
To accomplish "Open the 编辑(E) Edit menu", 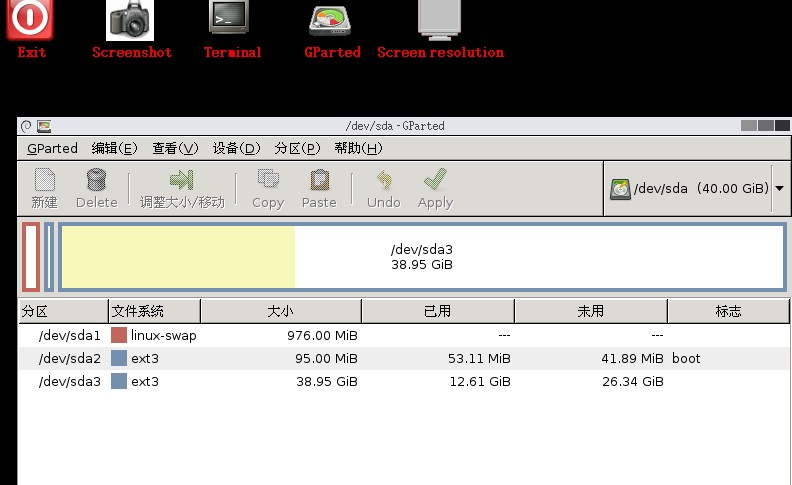I will 114,148.
